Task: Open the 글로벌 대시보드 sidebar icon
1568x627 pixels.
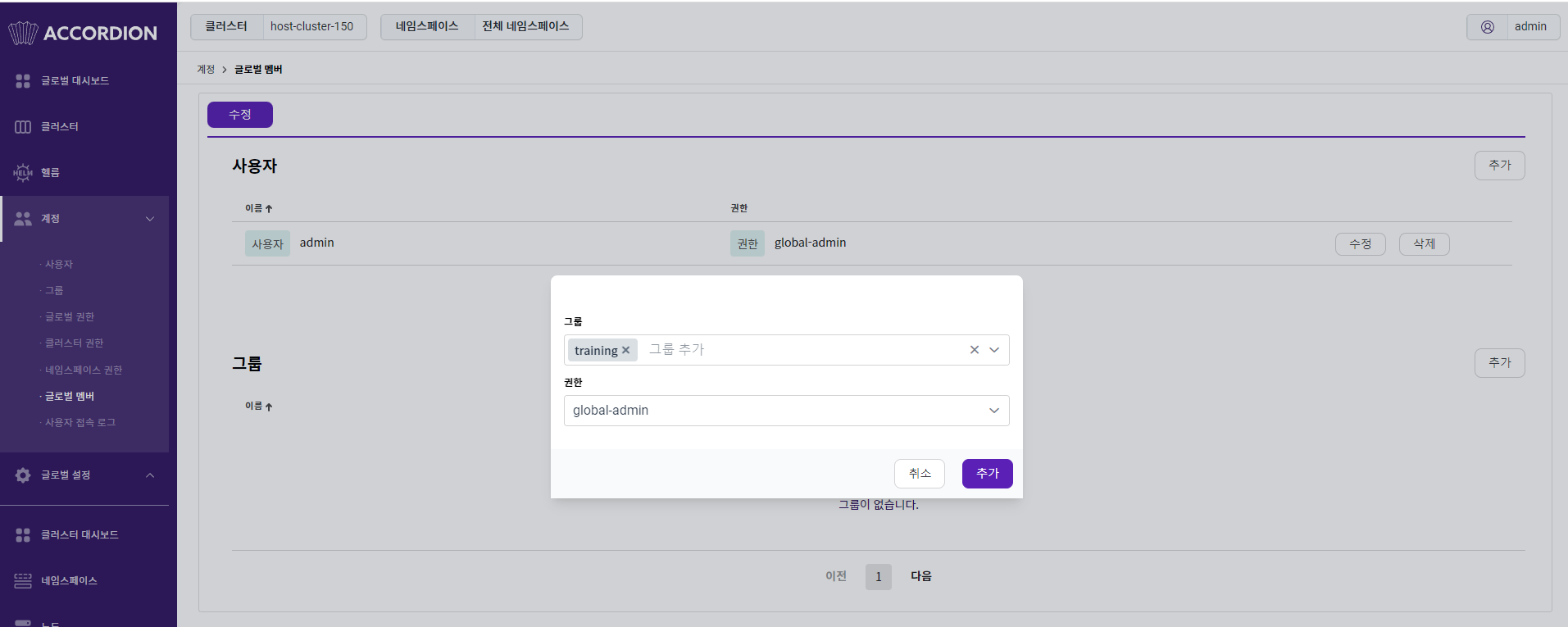Action: (x=23, y=80)
